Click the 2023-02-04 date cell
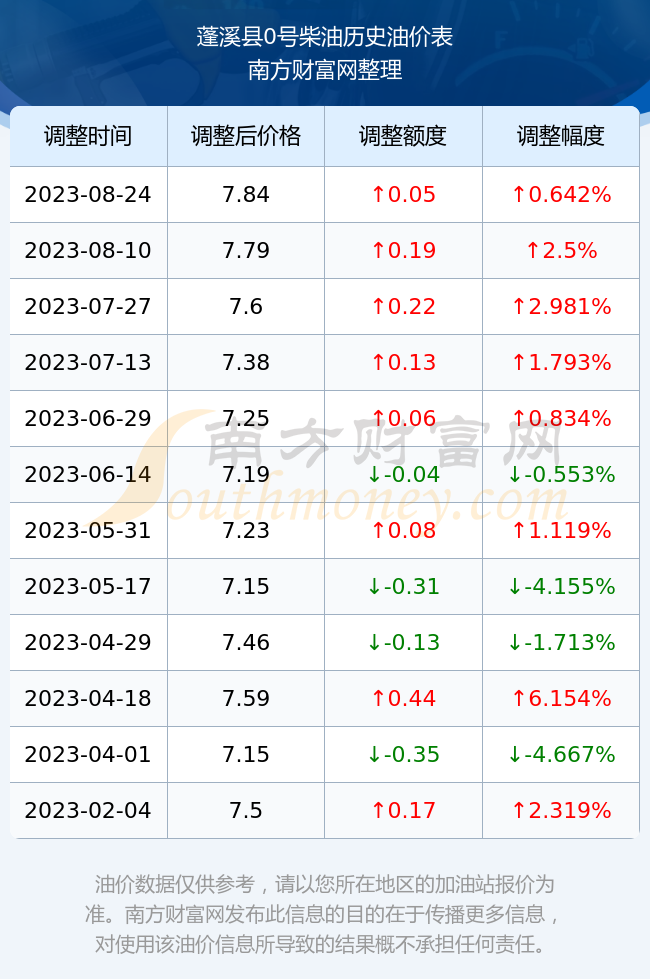This screenshot has width=650, height=980. coord(88,811)
